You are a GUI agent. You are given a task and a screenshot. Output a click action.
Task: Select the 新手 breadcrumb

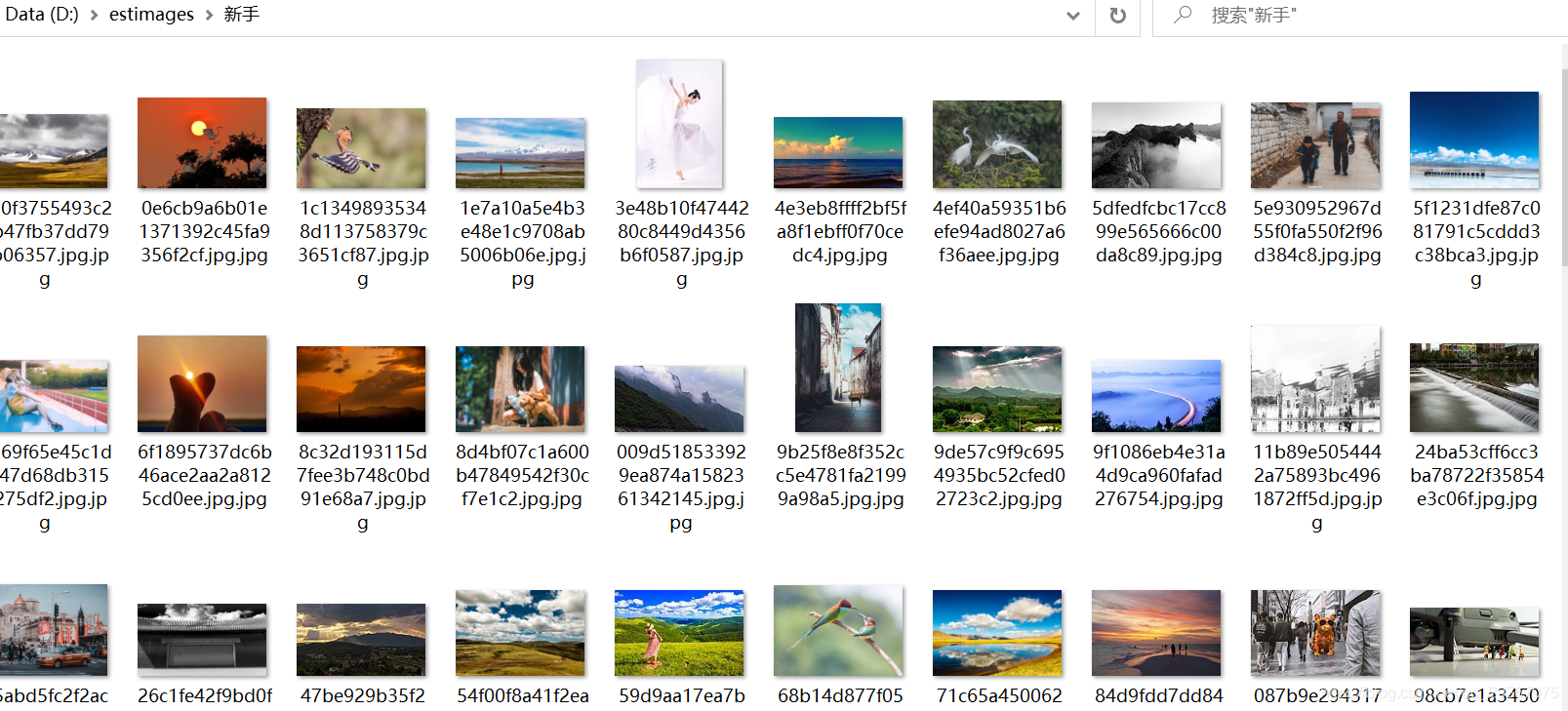pos(241,15)
